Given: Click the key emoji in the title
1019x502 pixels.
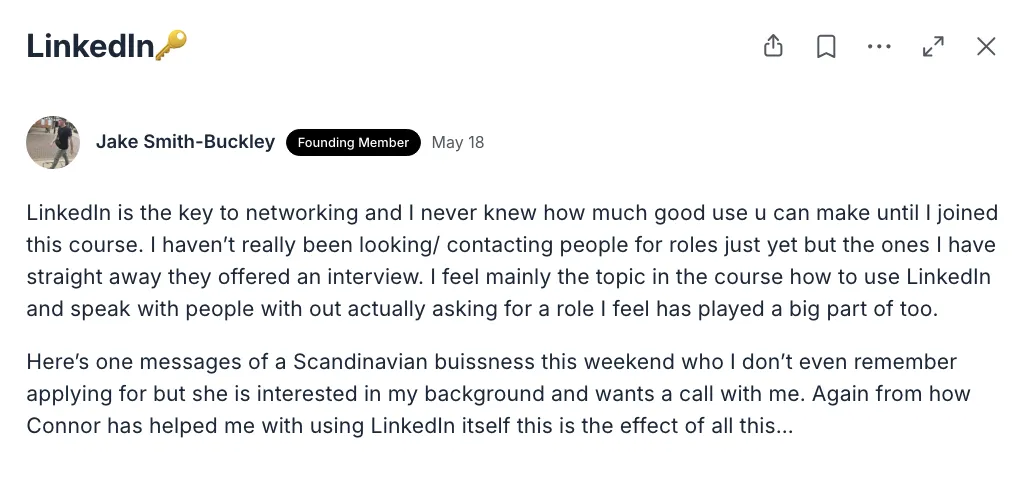Looking at the screenshot, I should pos(171,45).
